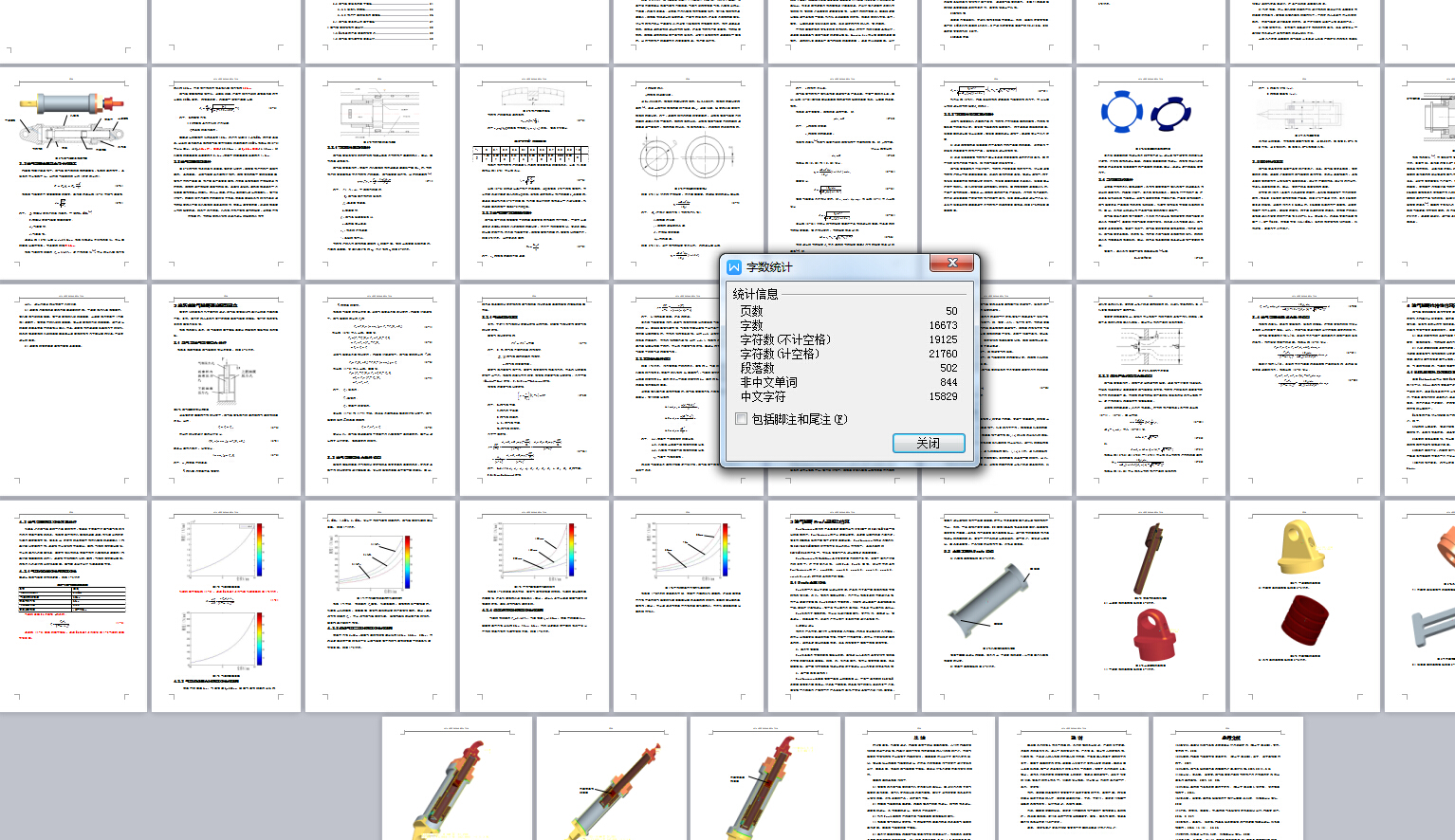Click the 非中文单词 row
1455x840 pixels.
tap(849, 382)
